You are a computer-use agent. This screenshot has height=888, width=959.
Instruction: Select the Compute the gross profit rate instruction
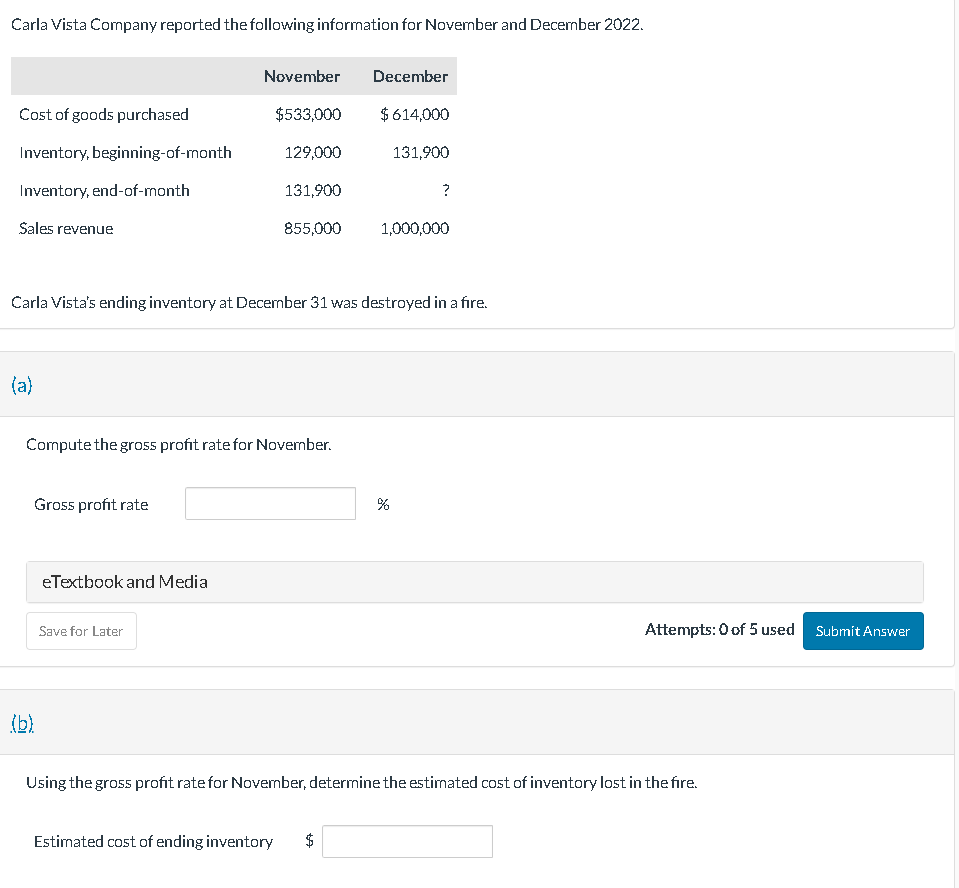pyautogui.click(x=178, y=444)
